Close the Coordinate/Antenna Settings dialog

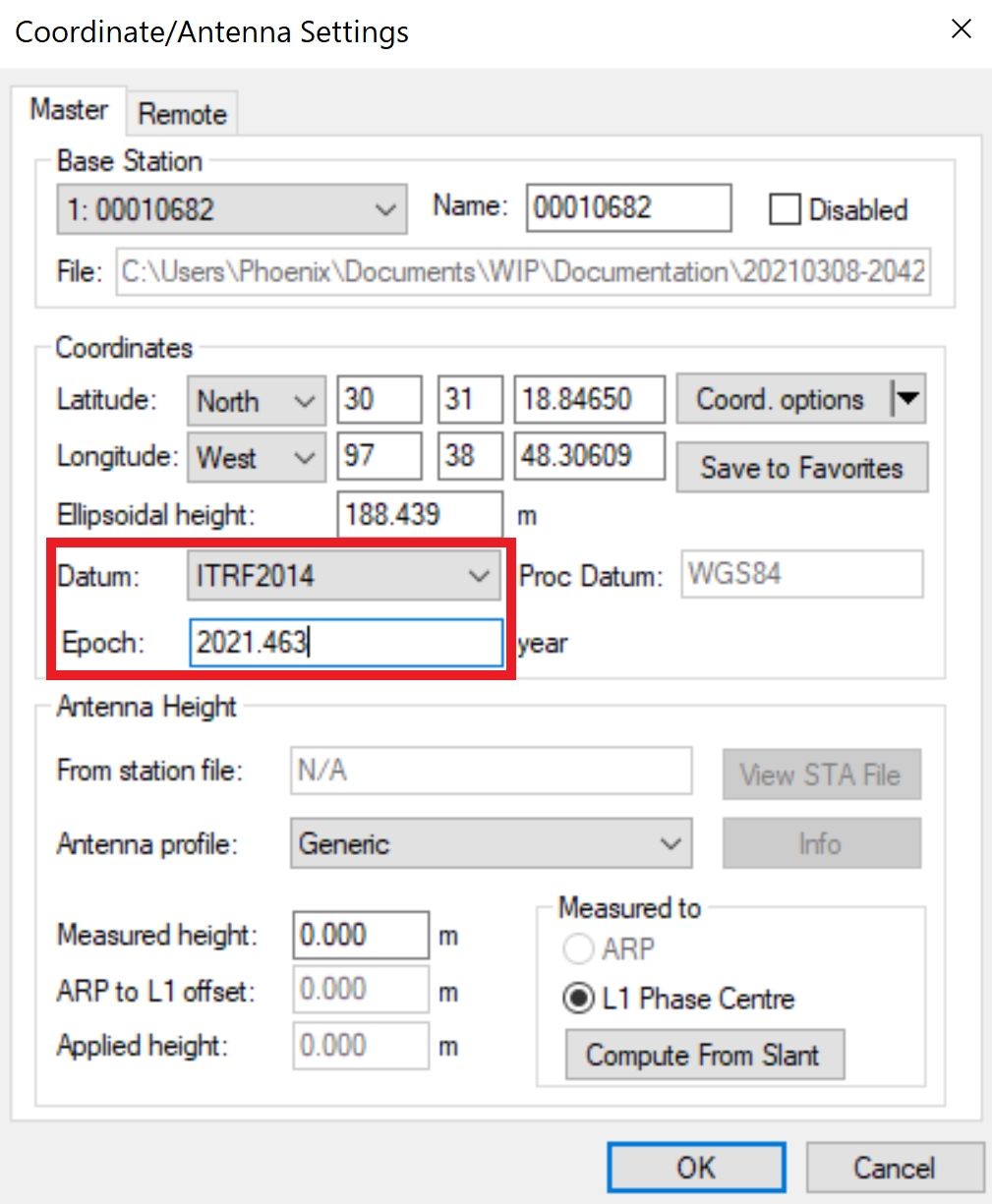click(x=962, y=30)
